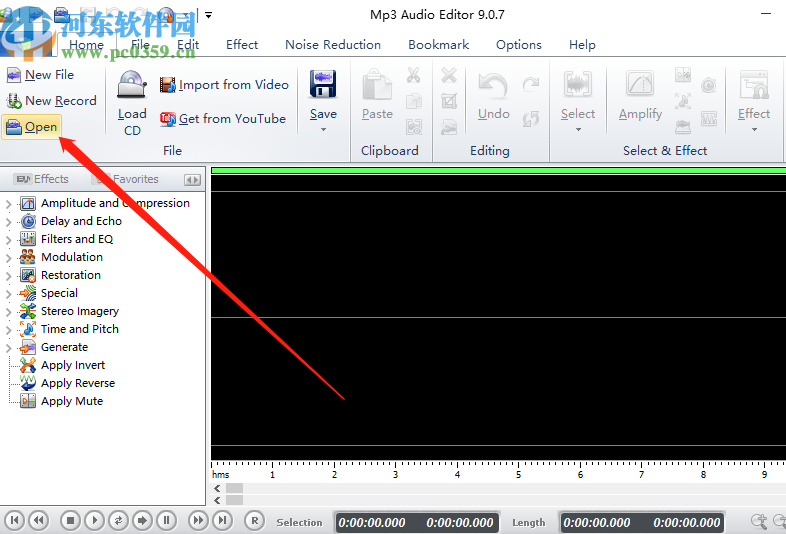Viewport: 786px width, 534px height.
Task: Click the Redo arrow icon
Action: click(531, 84)
